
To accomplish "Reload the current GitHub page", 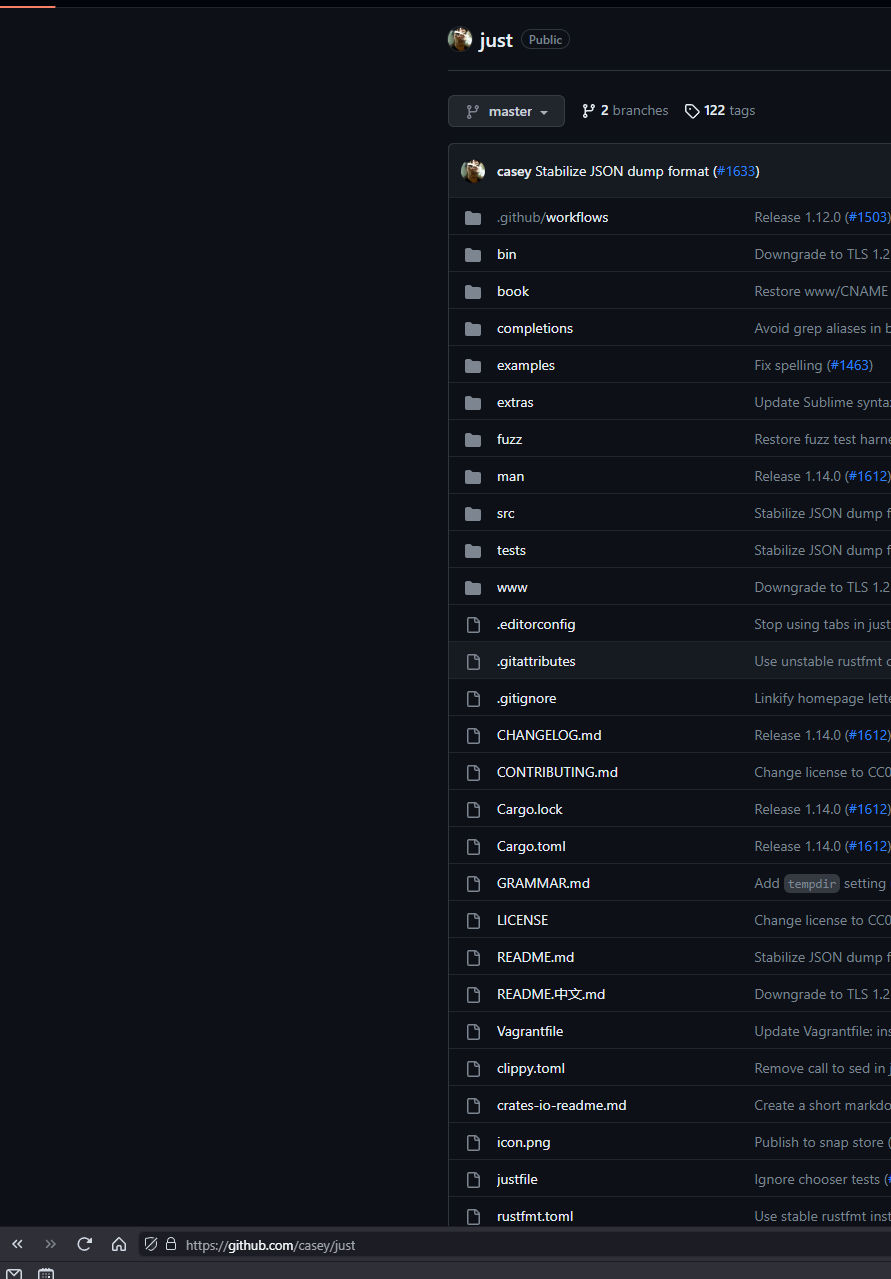I will tap(85, 1244).
